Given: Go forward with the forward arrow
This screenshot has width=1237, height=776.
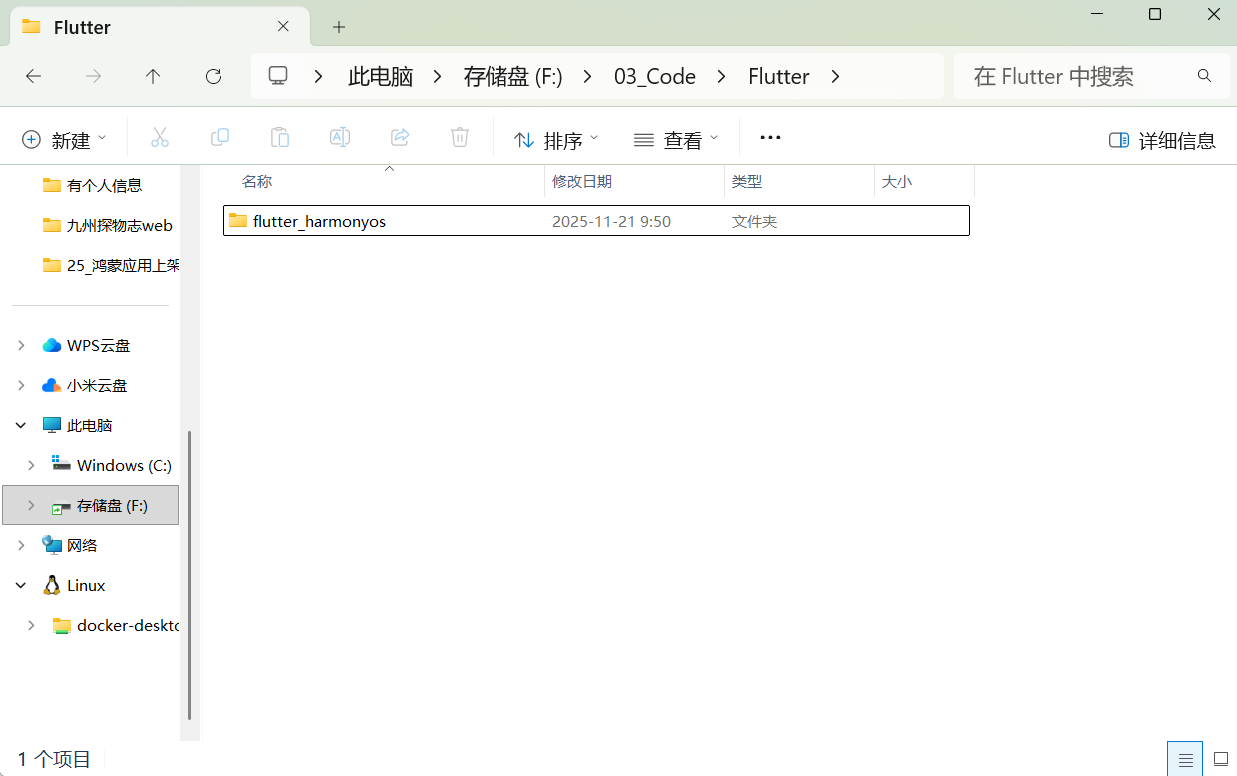Looking at the screenshot, I should pyautogui.click(x=94, y=76).
